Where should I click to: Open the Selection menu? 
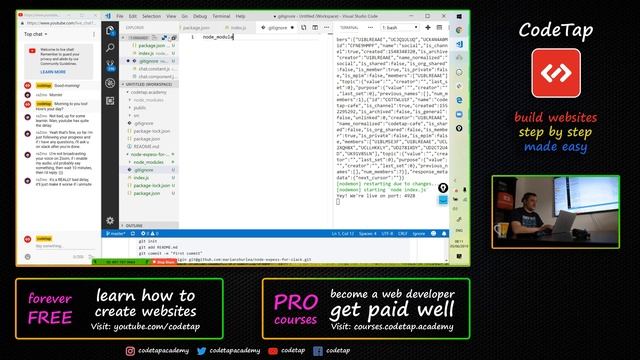151,16
